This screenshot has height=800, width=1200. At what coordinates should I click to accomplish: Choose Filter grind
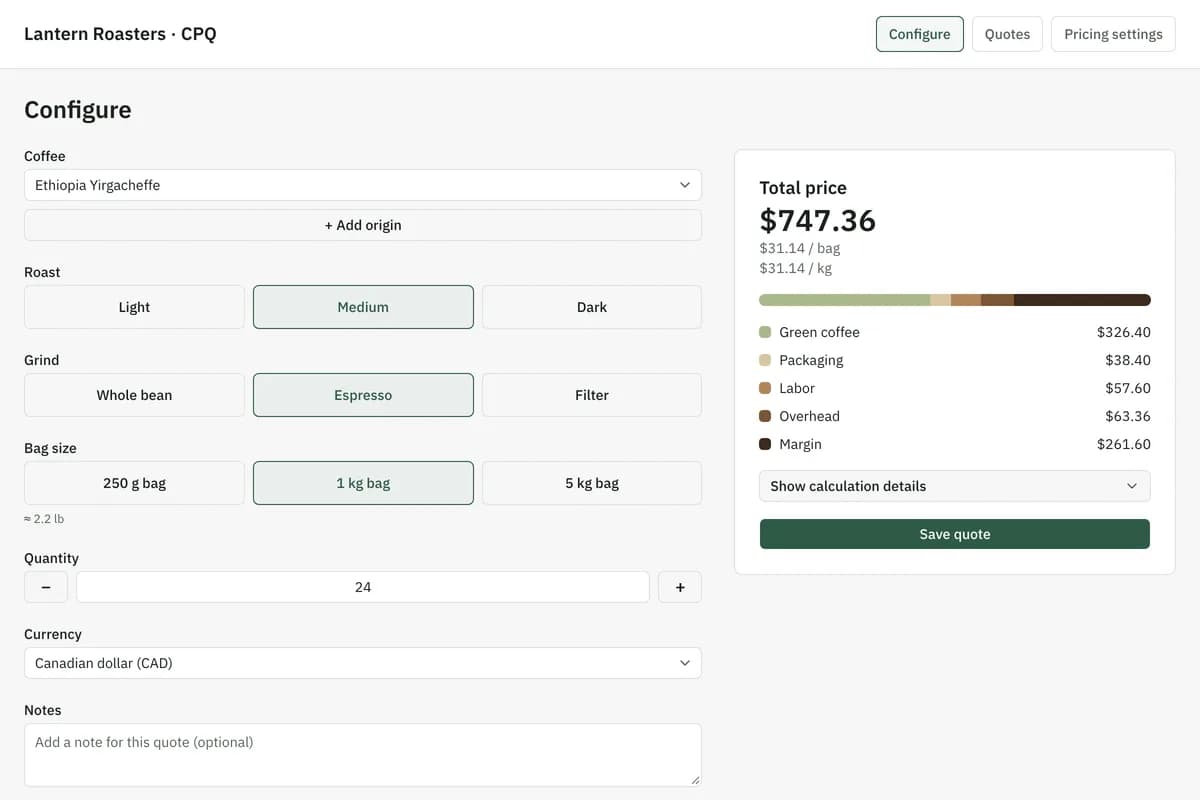click(x=592, y=395)
